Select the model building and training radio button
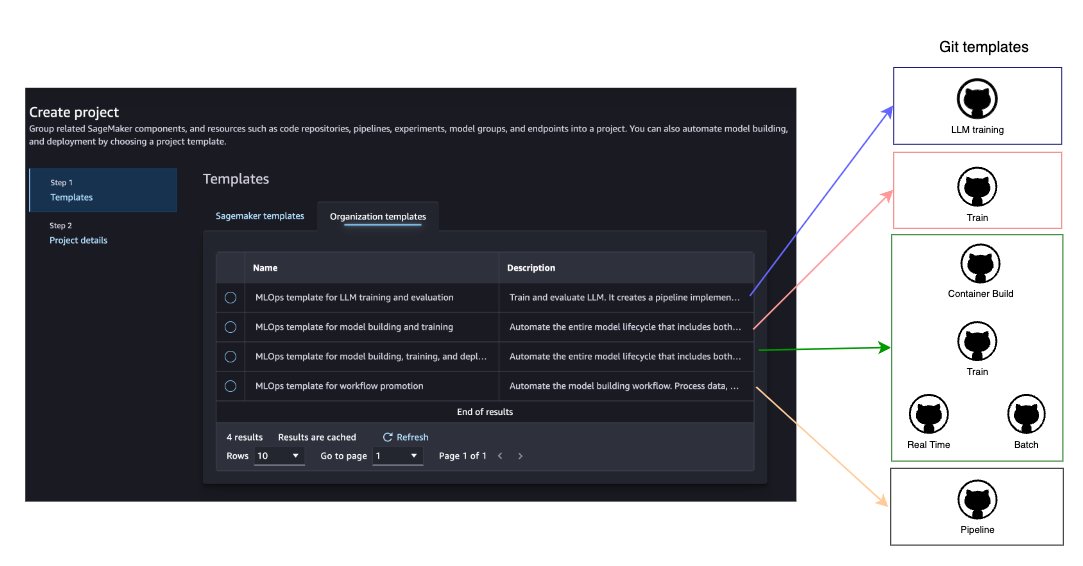The width and height of the screenshot is (1083, 566). 231,327
